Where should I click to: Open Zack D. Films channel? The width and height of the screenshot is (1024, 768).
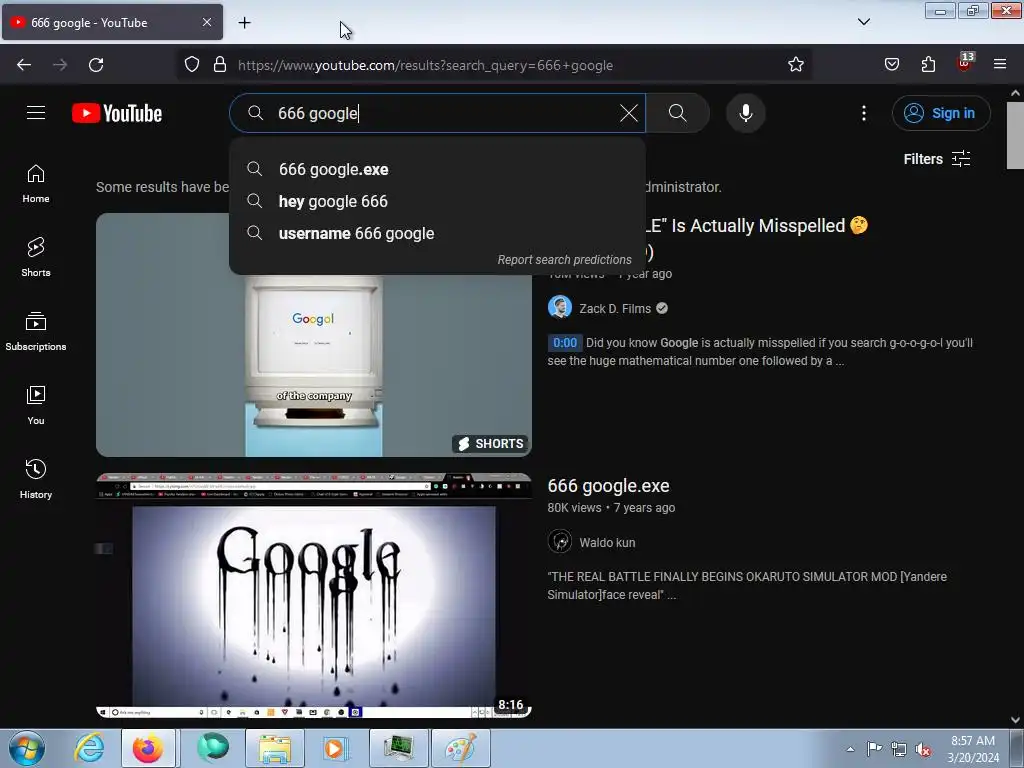point(615,309)
